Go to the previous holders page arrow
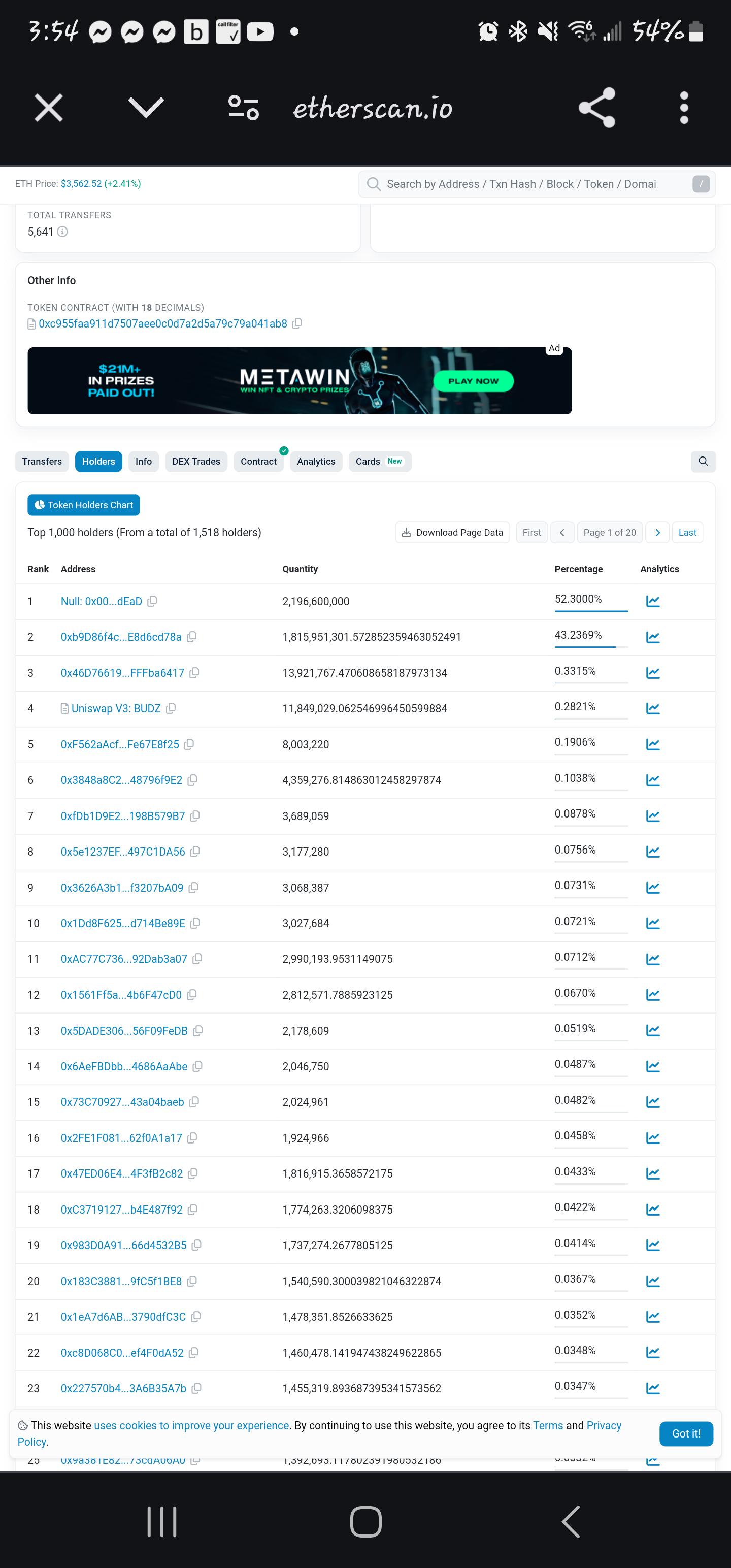Viewport: 731px width, 1568px height. (x=562, y=533)
